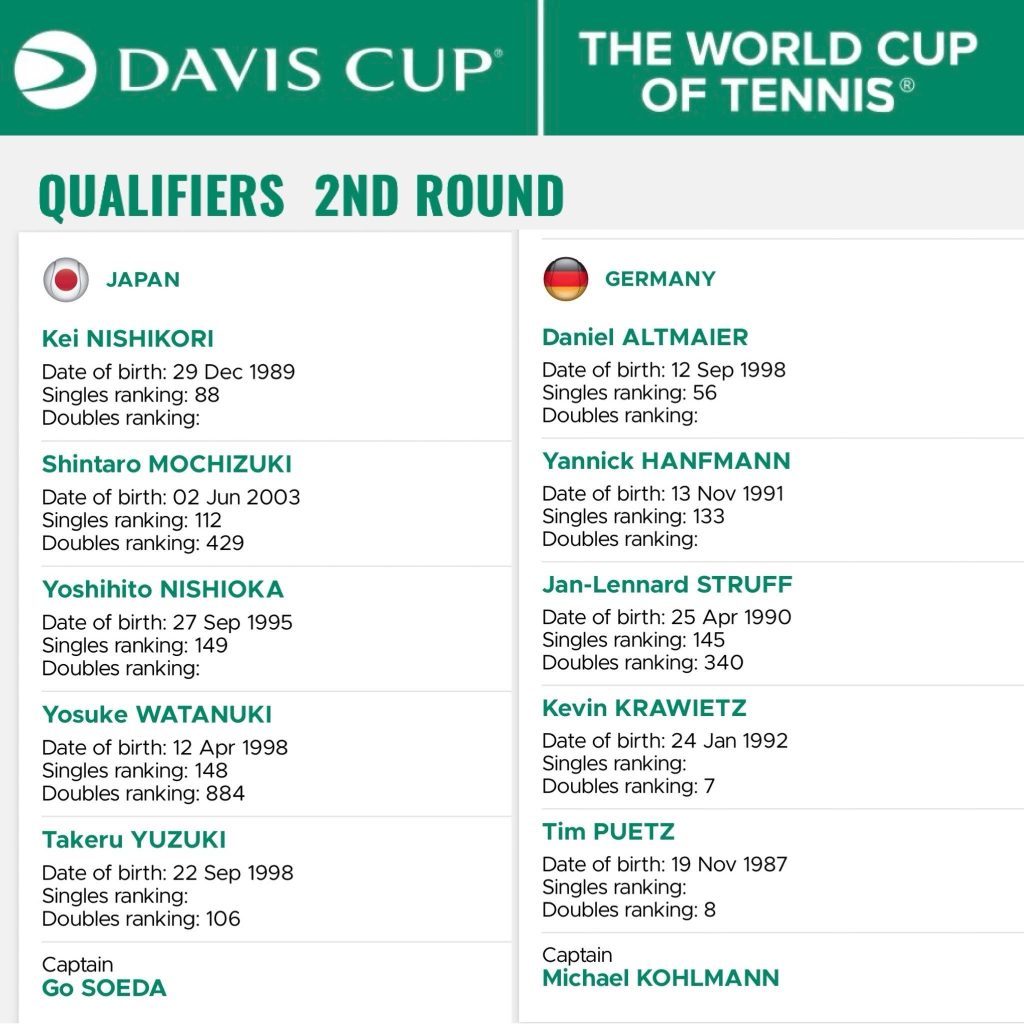1024x1024 pixels.
Task: Open Tim PUETZ player link
Action: point(608,832)
